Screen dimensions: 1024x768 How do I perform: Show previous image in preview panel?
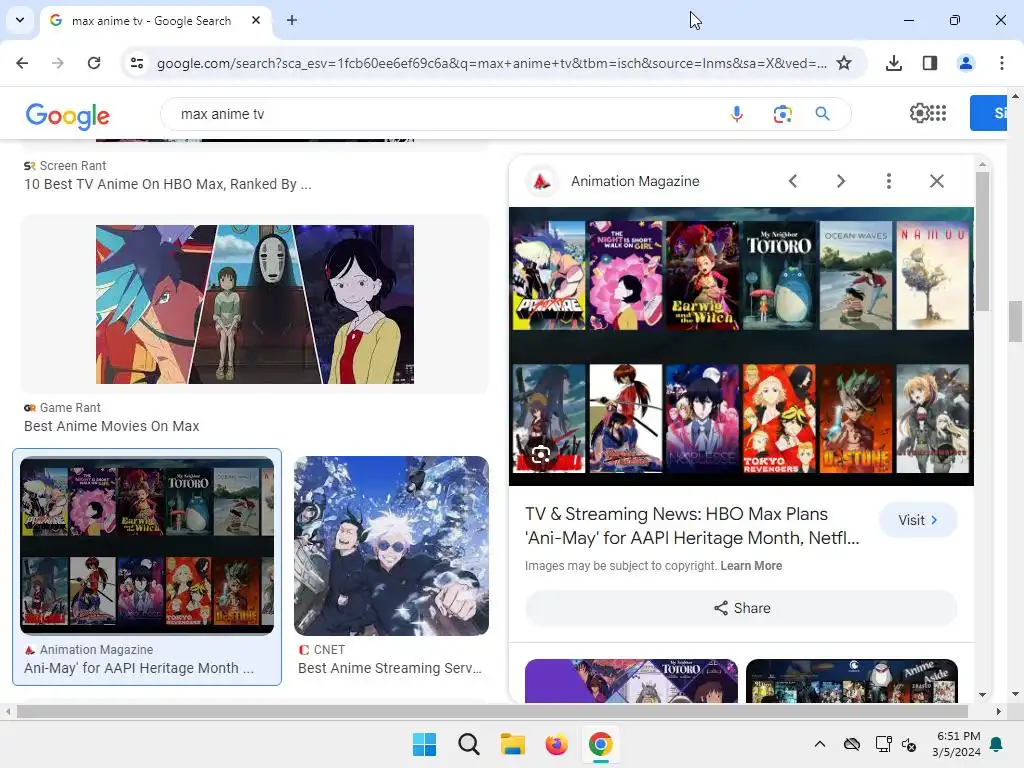click(x=793, y=181)
